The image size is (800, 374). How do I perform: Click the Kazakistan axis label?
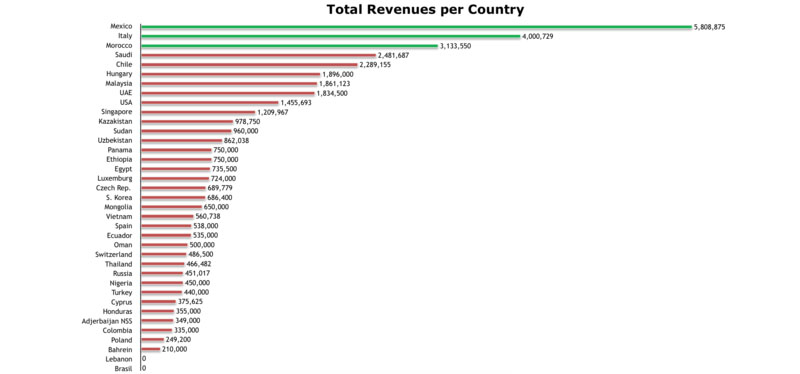tap(115, 121)
